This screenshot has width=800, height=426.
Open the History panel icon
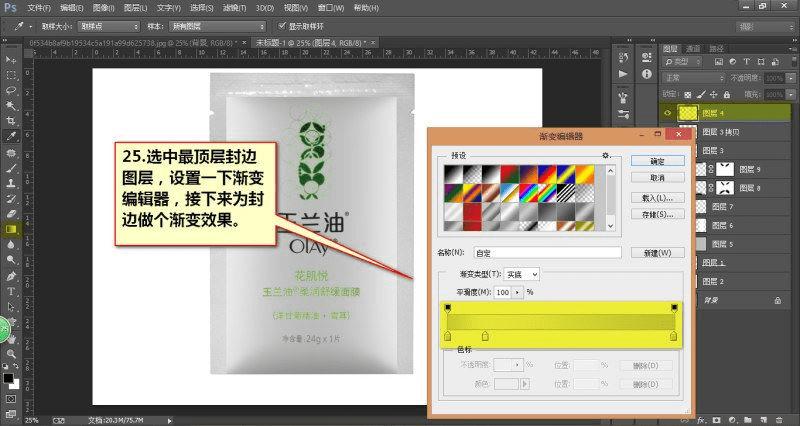tap(623, 57)
